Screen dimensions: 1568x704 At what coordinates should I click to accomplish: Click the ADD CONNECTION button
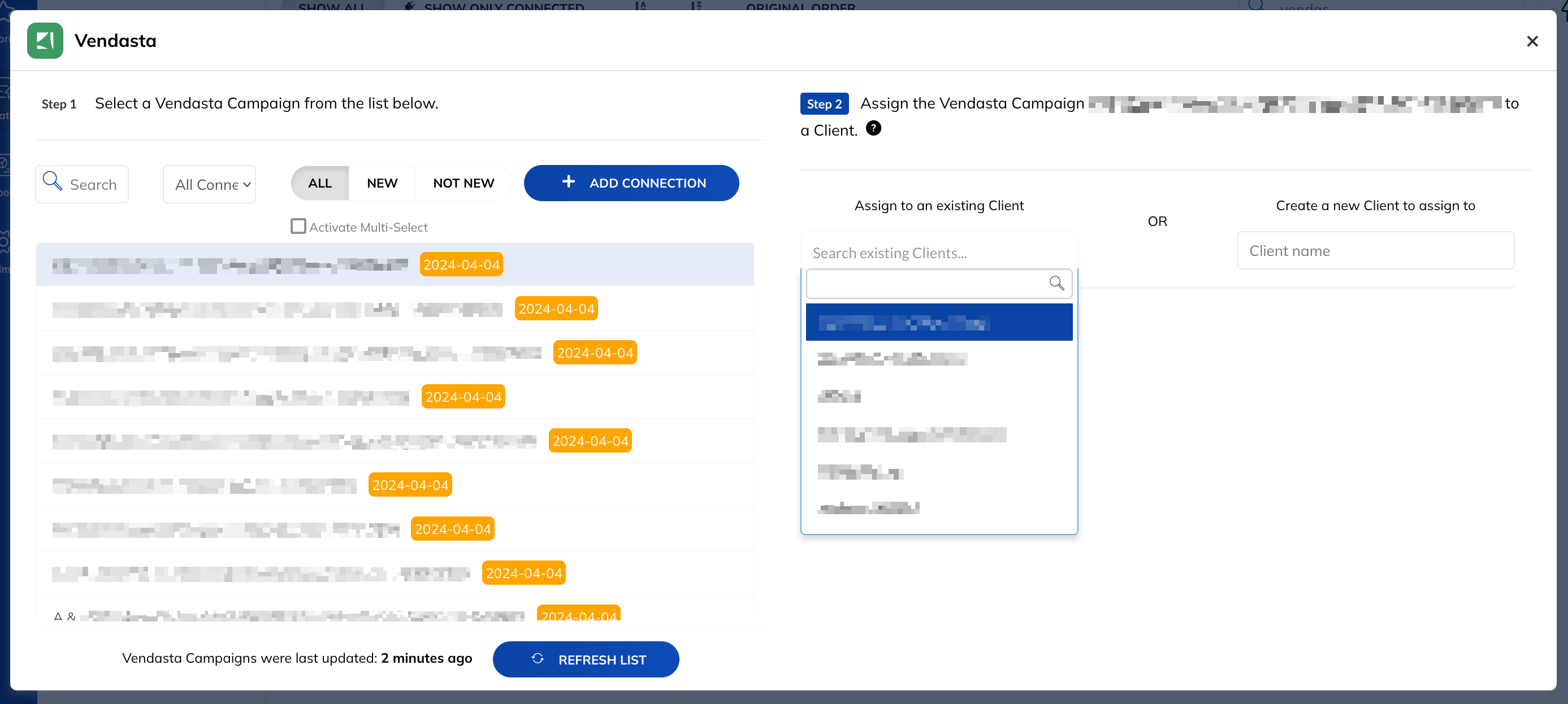tap(631, 183)
